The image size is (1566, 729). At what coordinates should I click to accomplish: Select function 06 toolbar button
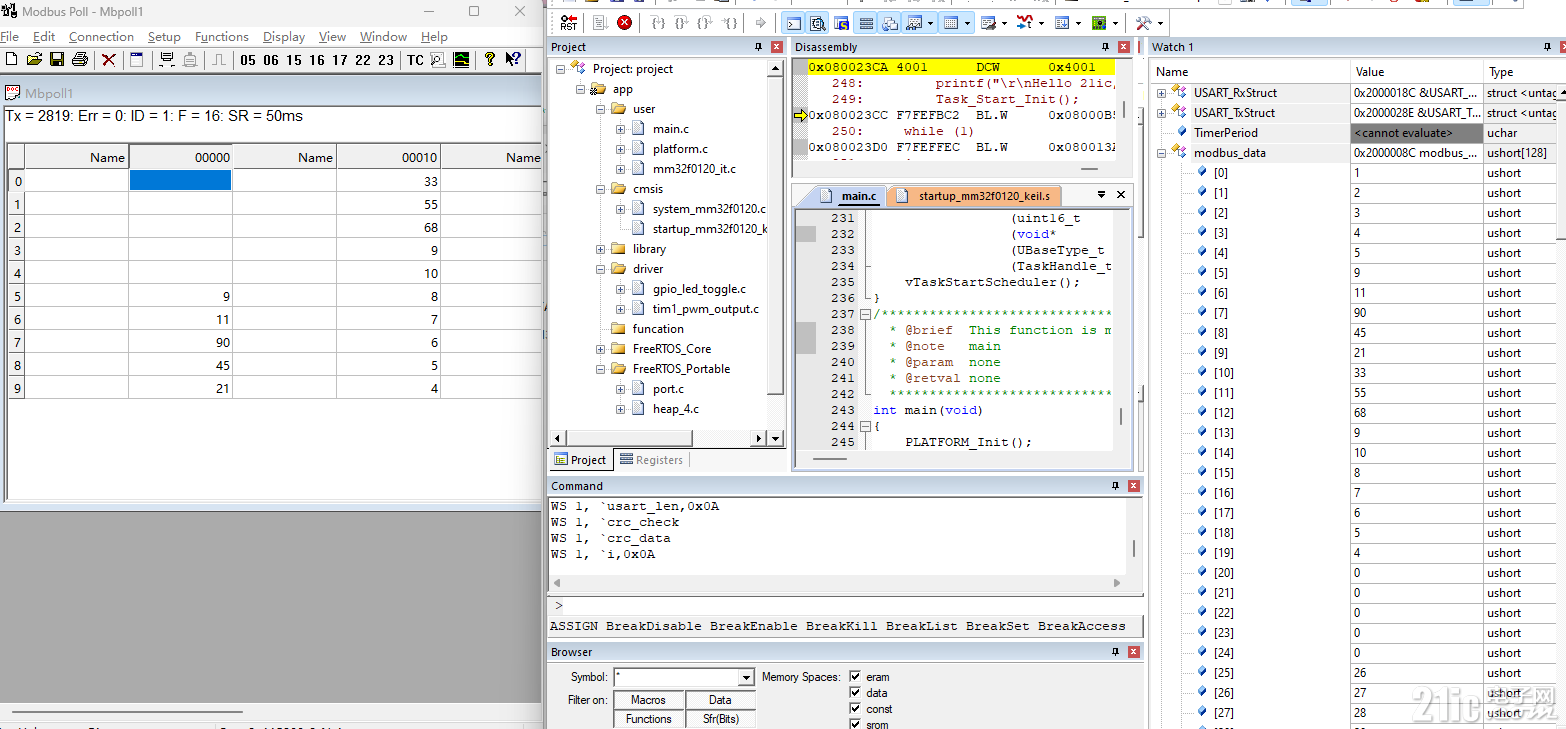pyautogui.click(x=271, y=60)
